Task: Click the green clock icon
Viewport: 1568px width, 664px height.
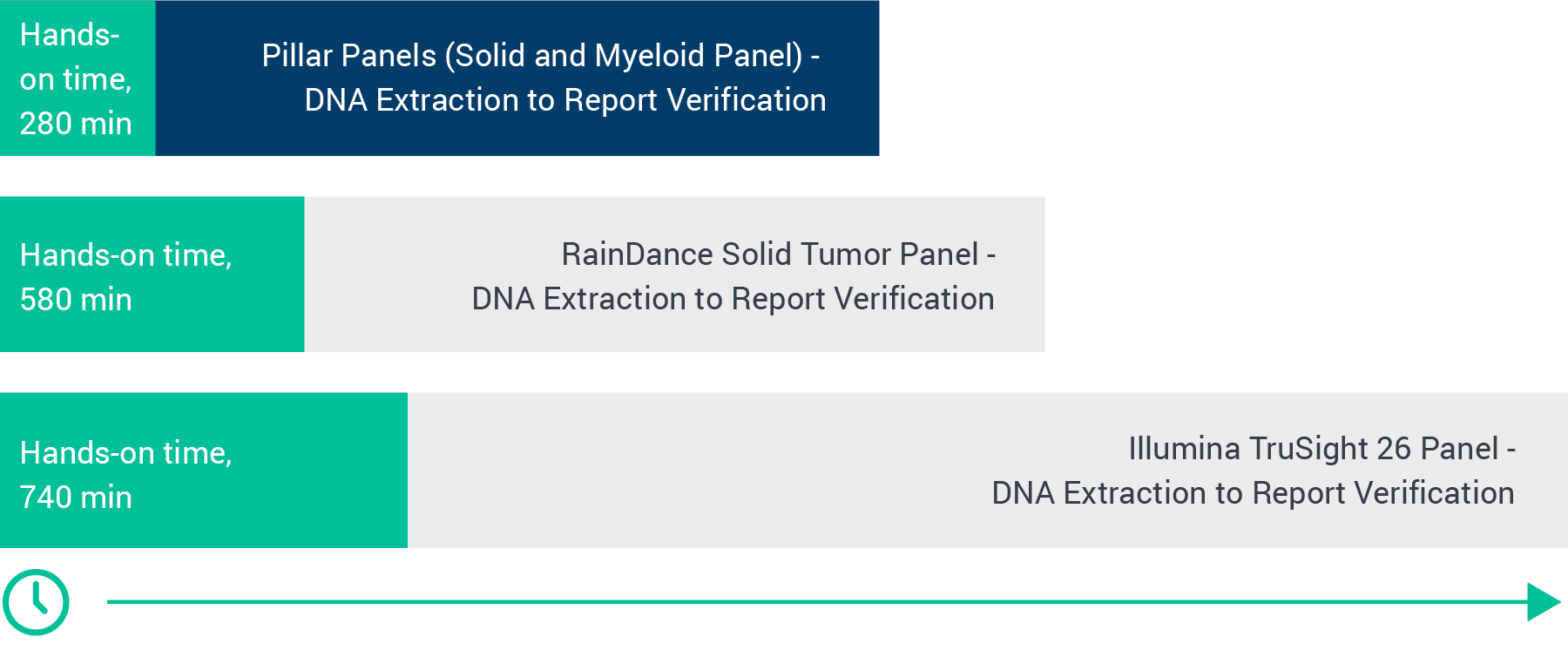Action: point(36,602)
